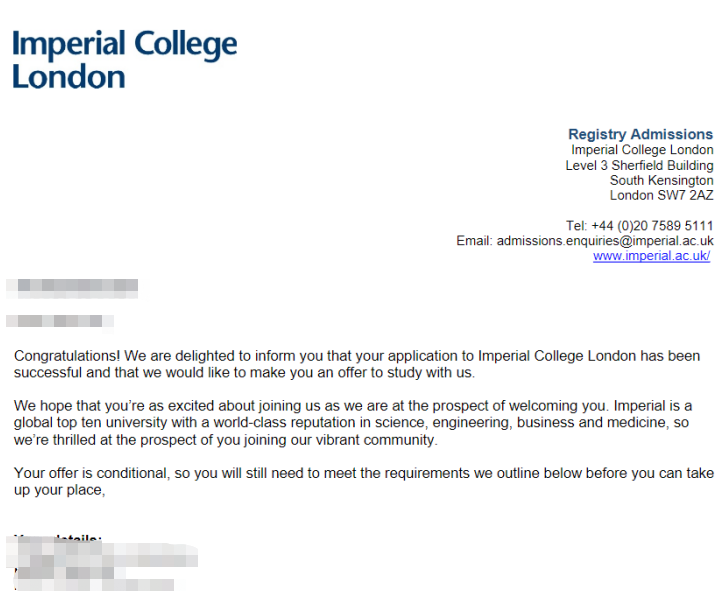Click the Registry Admissions heading
This screenshot has height=603, width=724.
point(640,134)
